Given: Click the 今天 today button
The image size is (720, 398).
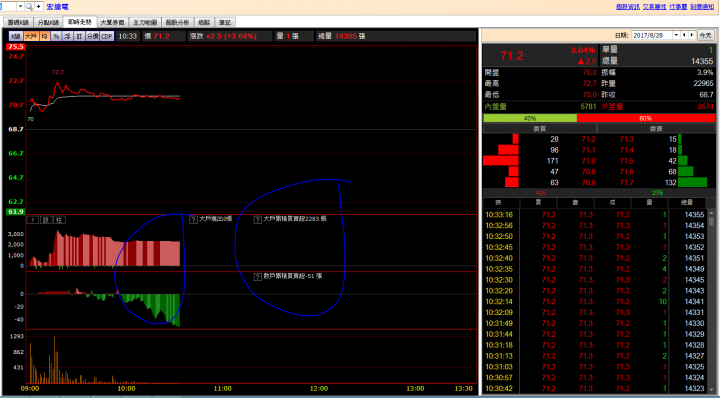Looking at the screenshot, I should (x=705, y=35).
